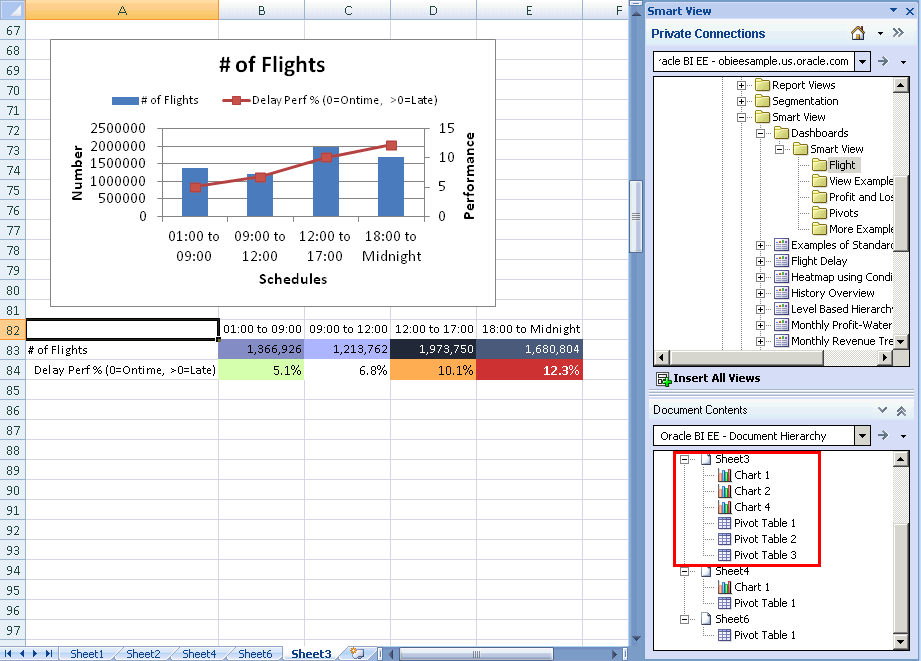Expand Examples of Standard dashboard

point(760,245)
